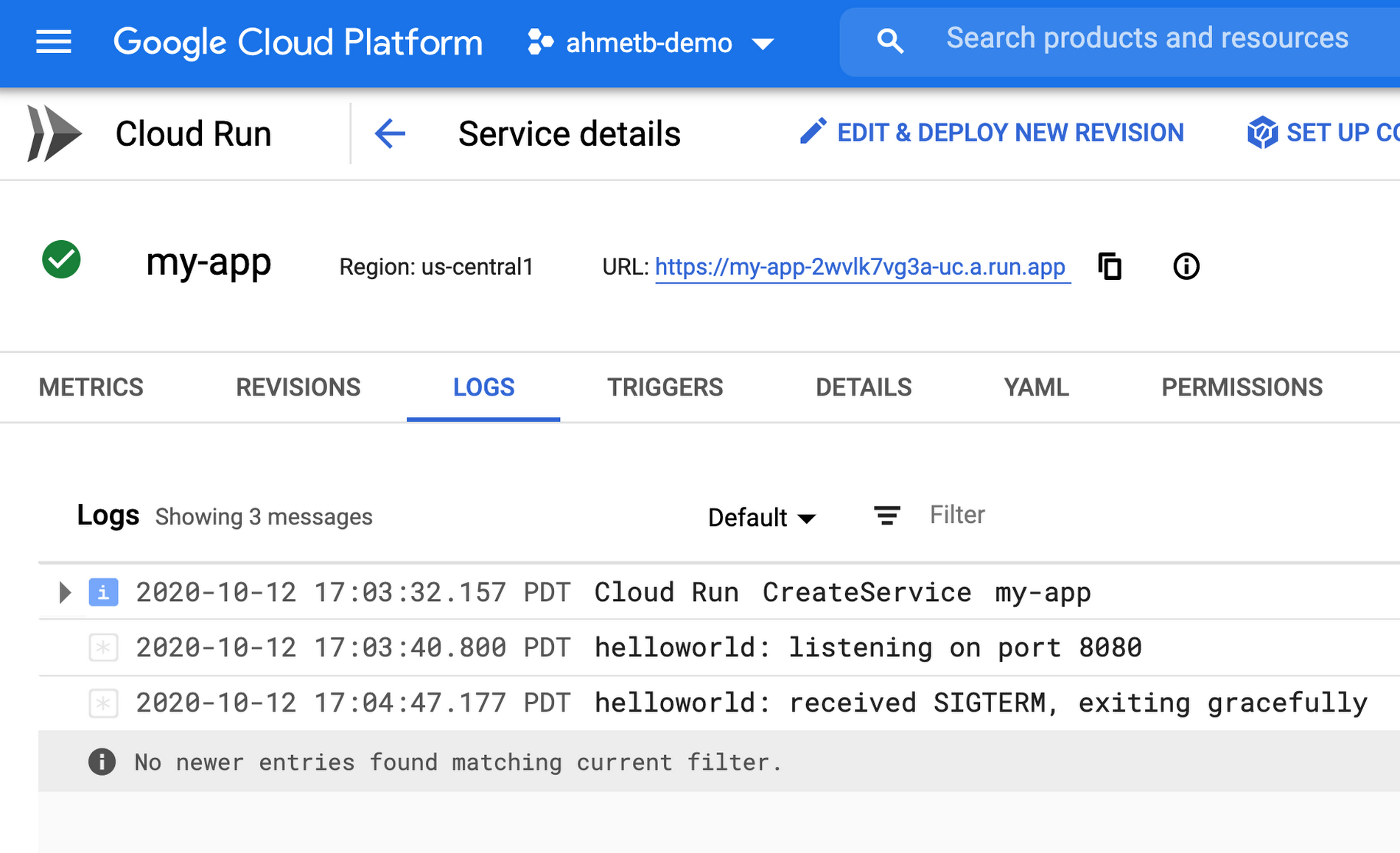
Task: Open the Triggers tab
Action: [x=665, y=387]
